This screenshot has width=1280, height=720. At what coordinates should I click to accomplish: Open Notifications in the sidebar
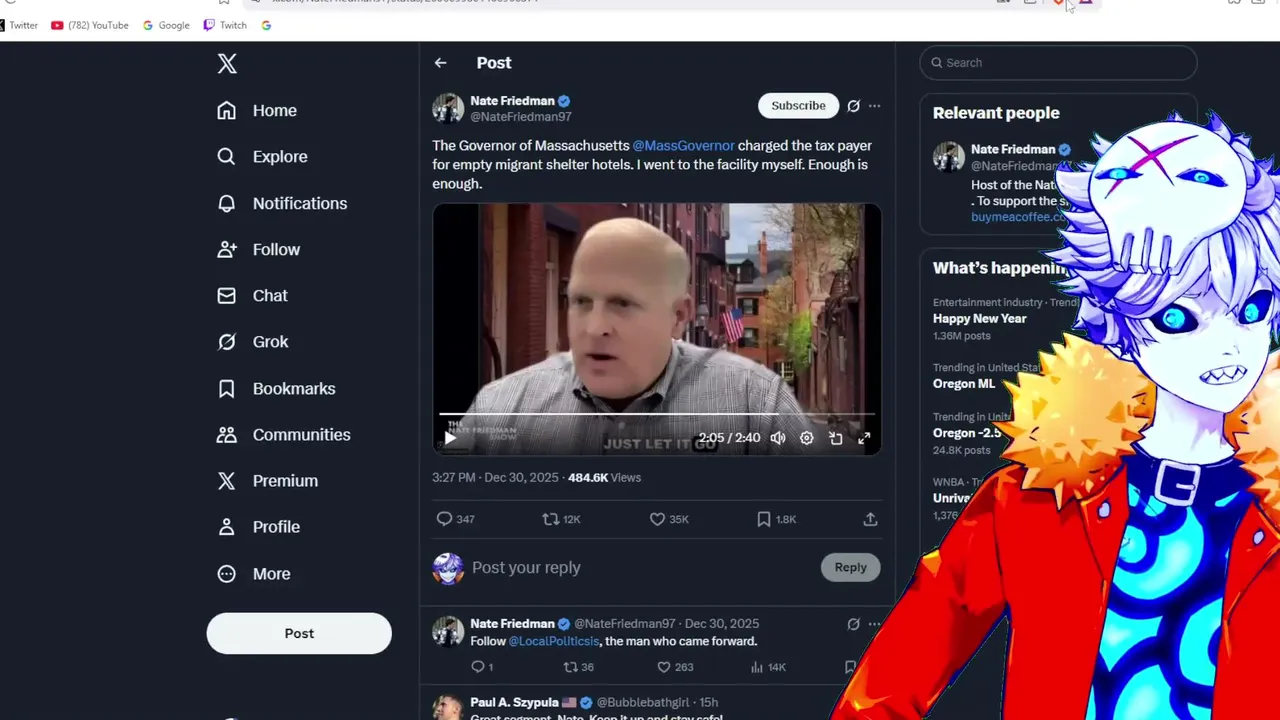(x=282, y=203)
